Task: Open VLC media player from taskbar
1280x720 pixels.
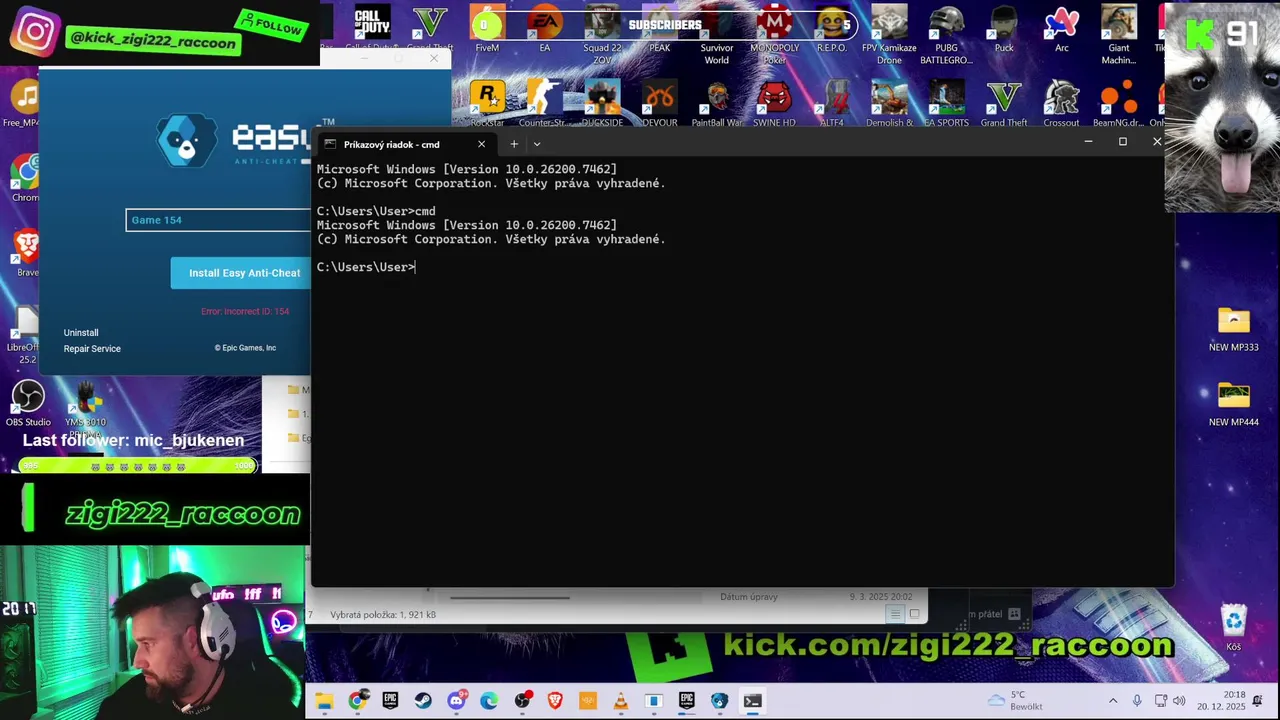Action: coord(621,701)
